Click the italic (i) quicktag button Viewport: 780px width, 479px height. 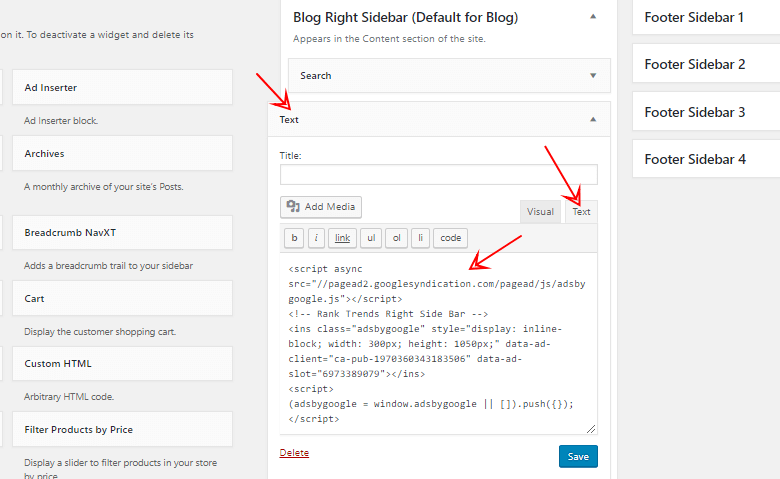coord(316,238)
